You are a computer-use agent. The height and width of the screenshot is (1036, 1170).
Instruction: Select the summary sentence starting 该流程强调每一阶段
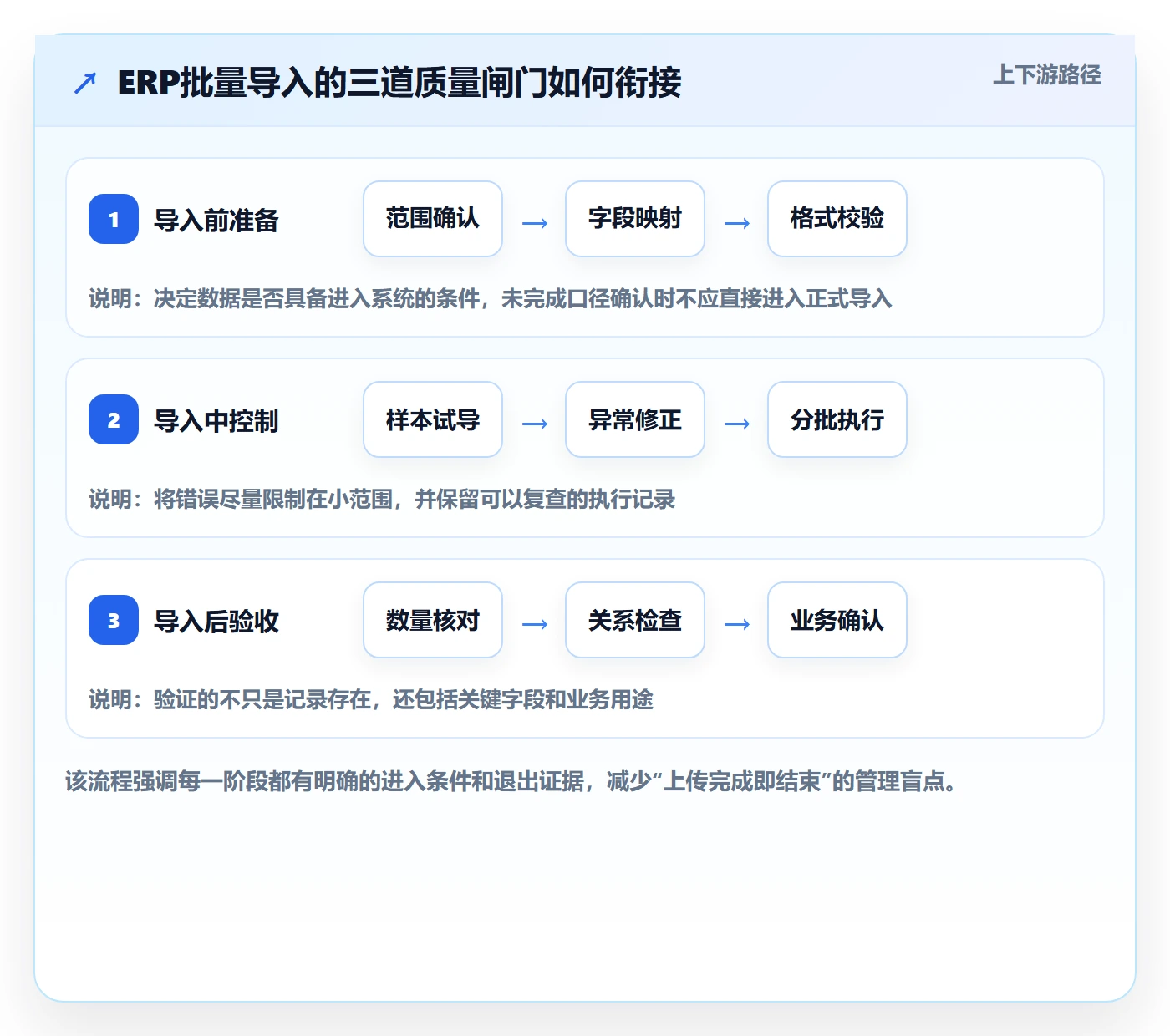click(511, 782)
